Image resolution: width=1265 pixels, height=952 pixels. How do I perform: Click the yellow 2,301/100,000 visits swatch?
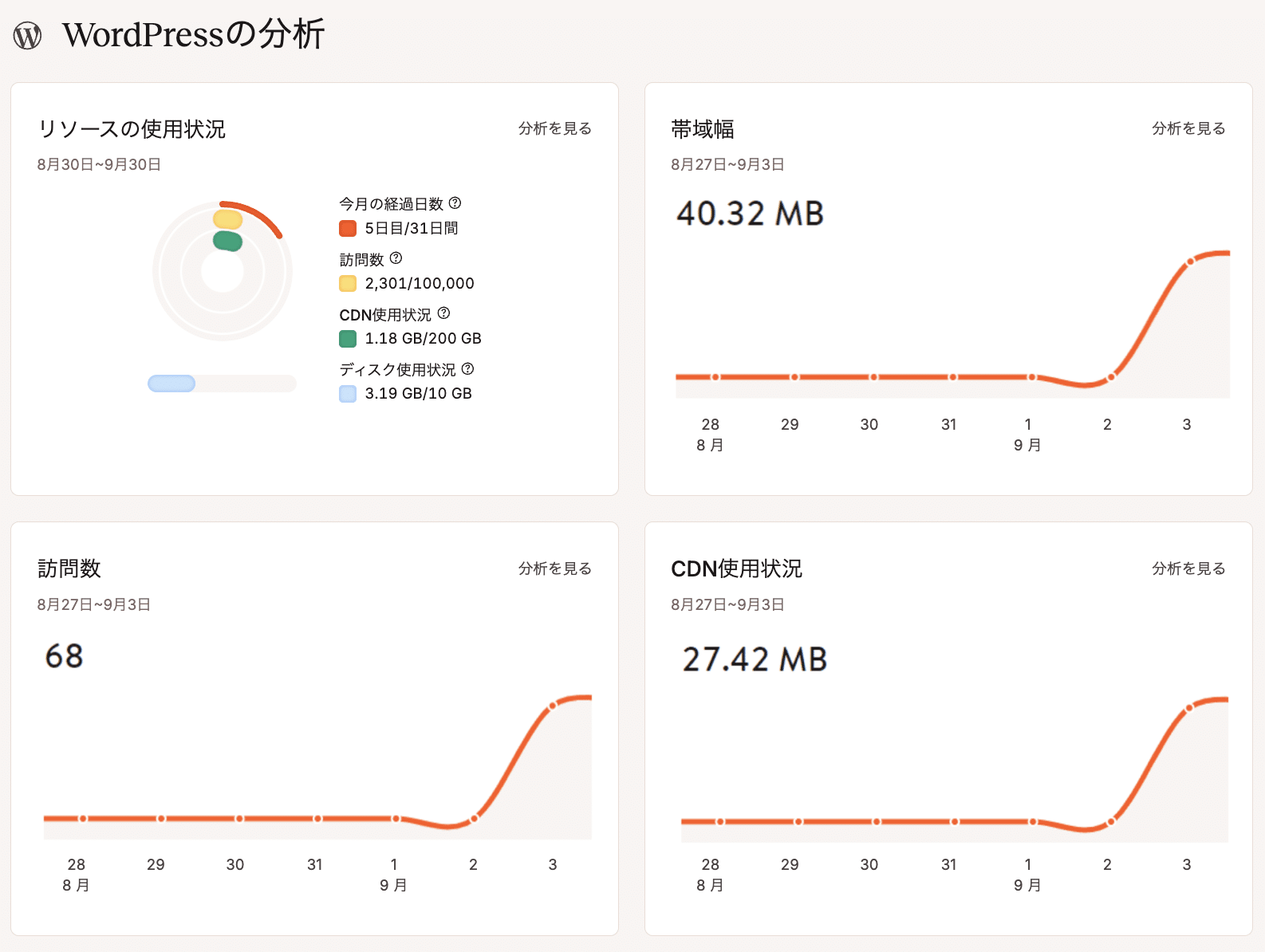point(348,284)
